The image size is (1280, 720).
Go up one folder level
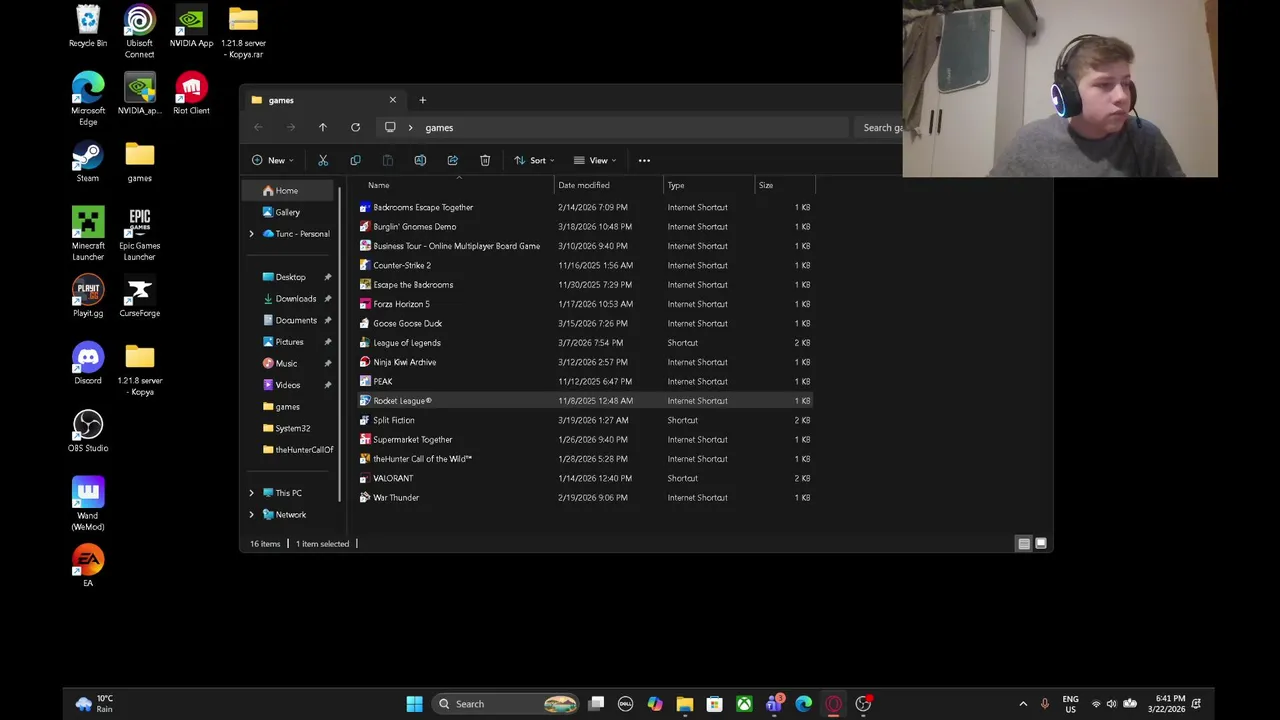click(x=322, y=127)
